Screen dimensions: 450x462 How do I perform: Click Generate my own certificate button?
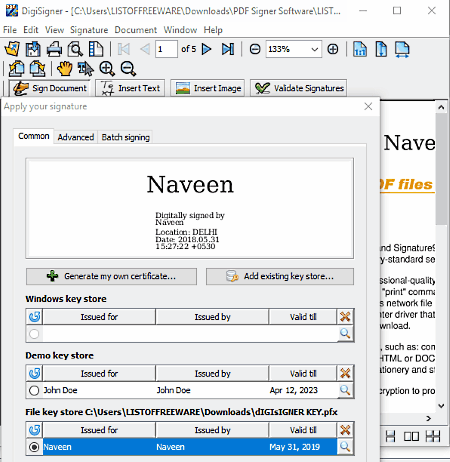111,276
